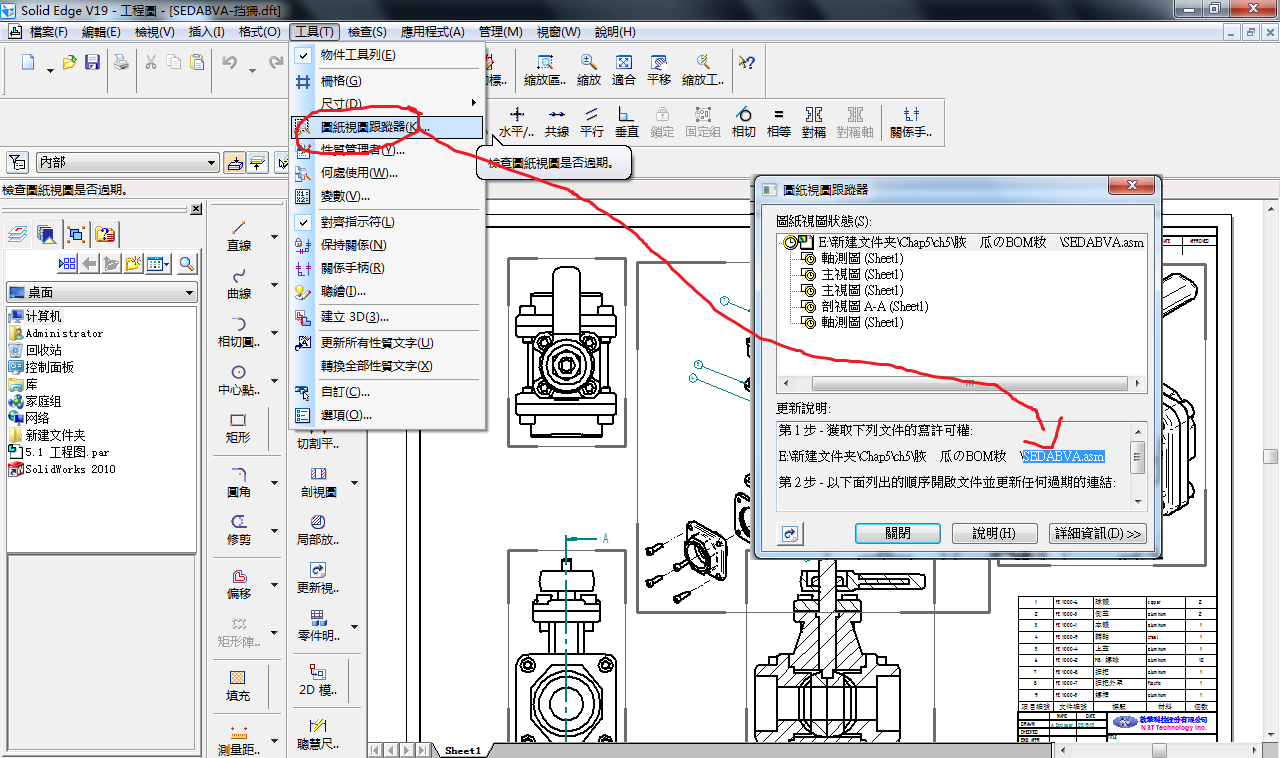Click the 縮放工 zoom tool icon

703,69
